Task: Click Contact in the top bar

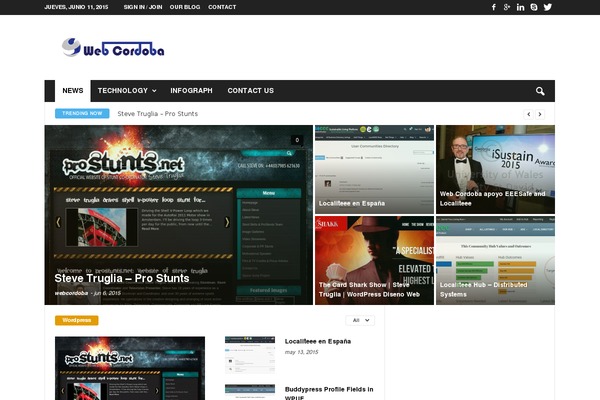Action: click(x=222, y=7)
